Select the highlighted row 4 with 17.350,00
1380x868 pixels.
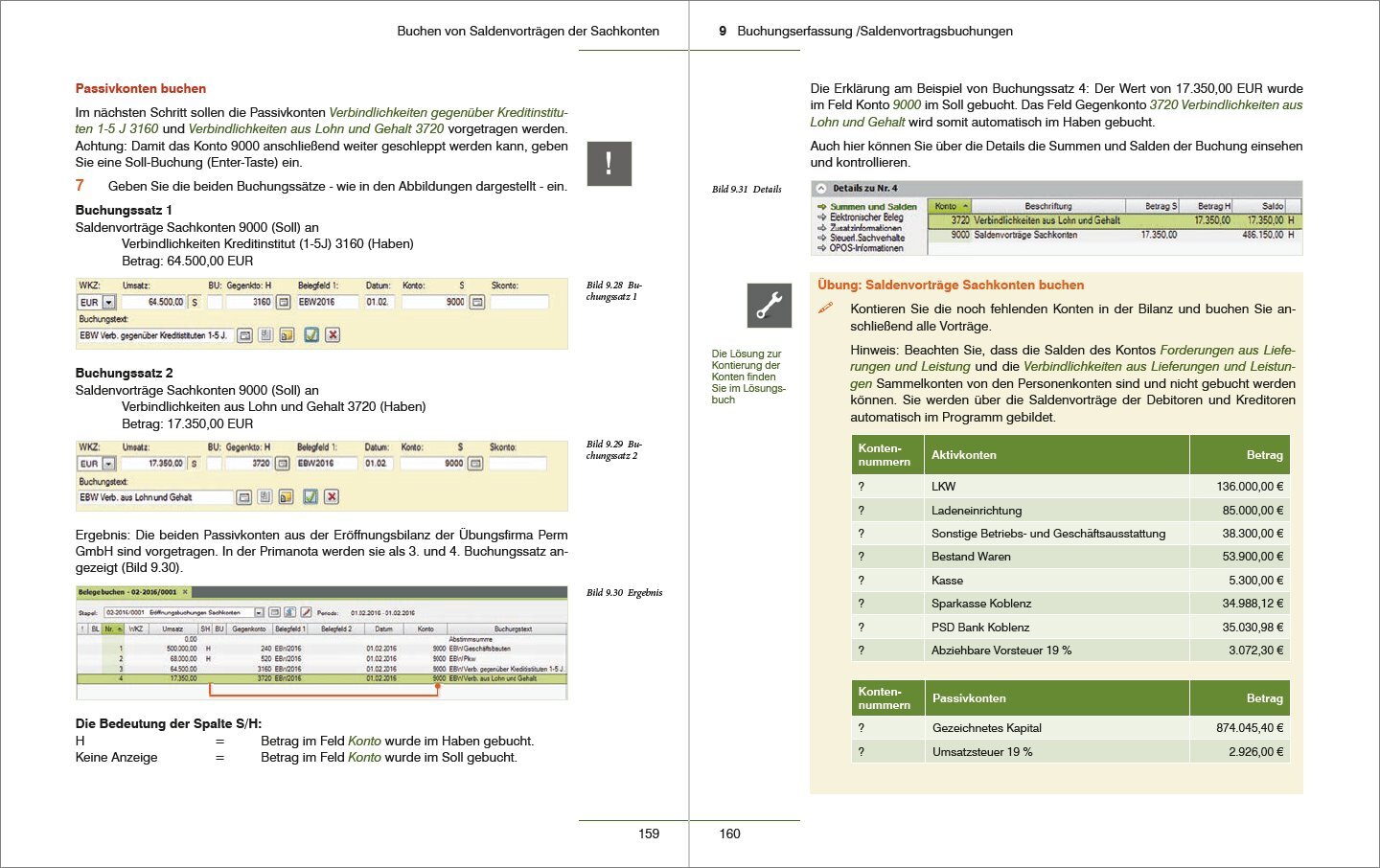coord(321,678)
